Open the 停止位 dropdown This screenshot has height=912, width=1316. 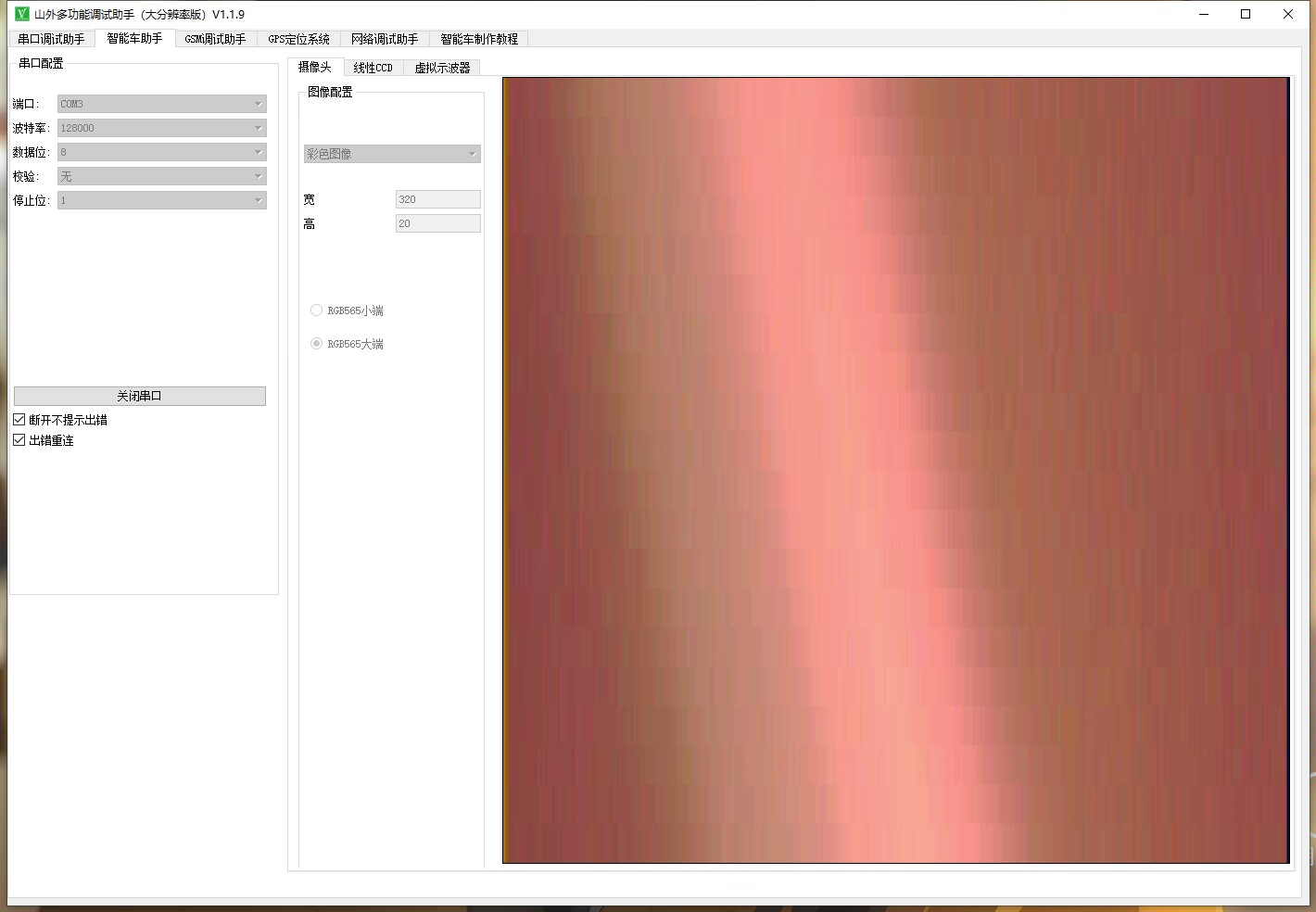(162, 200)
